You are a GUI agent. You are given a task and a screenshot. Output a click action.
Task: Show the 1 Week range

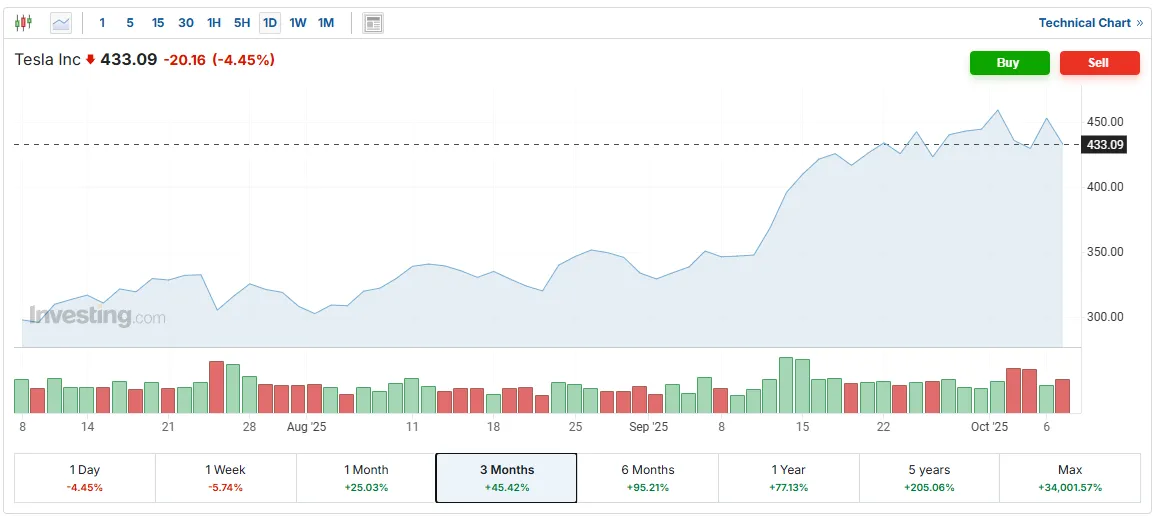coord(225,478)
